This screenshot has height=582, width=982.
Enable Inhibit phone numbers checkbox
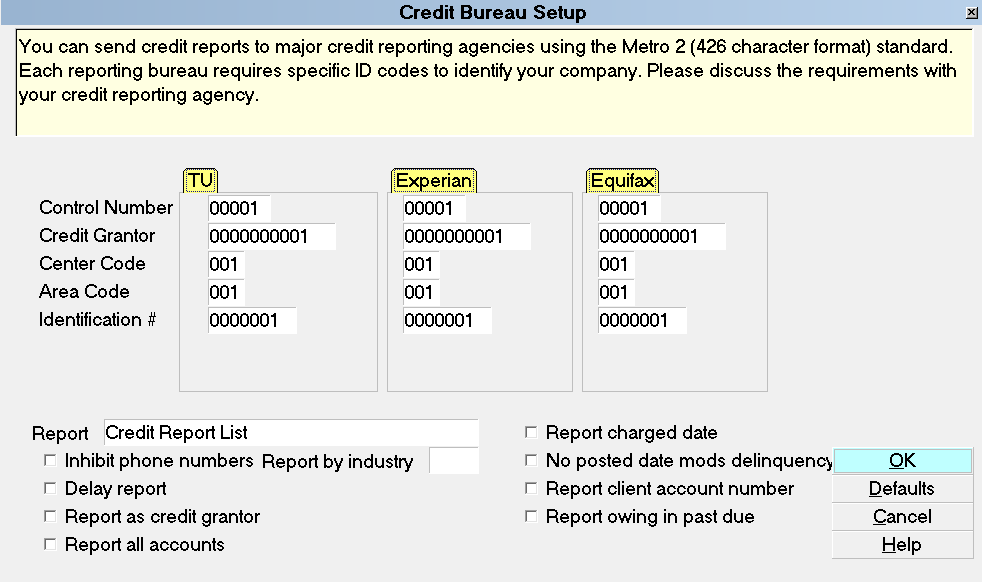[x=50, y=460]
